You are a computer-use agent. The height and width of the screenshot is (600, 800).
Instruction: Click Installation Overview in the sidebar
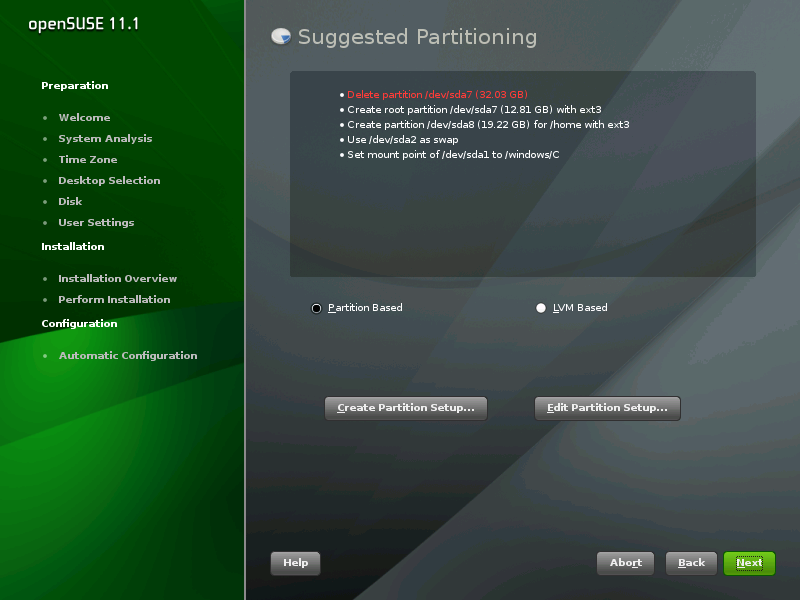coord(117,279)
